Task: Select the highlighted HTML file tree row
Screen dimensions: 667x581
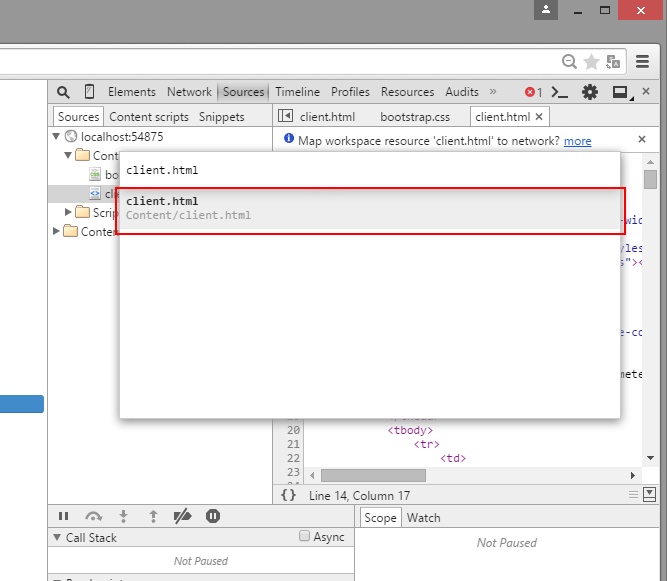Action: [x=84, y=194]
